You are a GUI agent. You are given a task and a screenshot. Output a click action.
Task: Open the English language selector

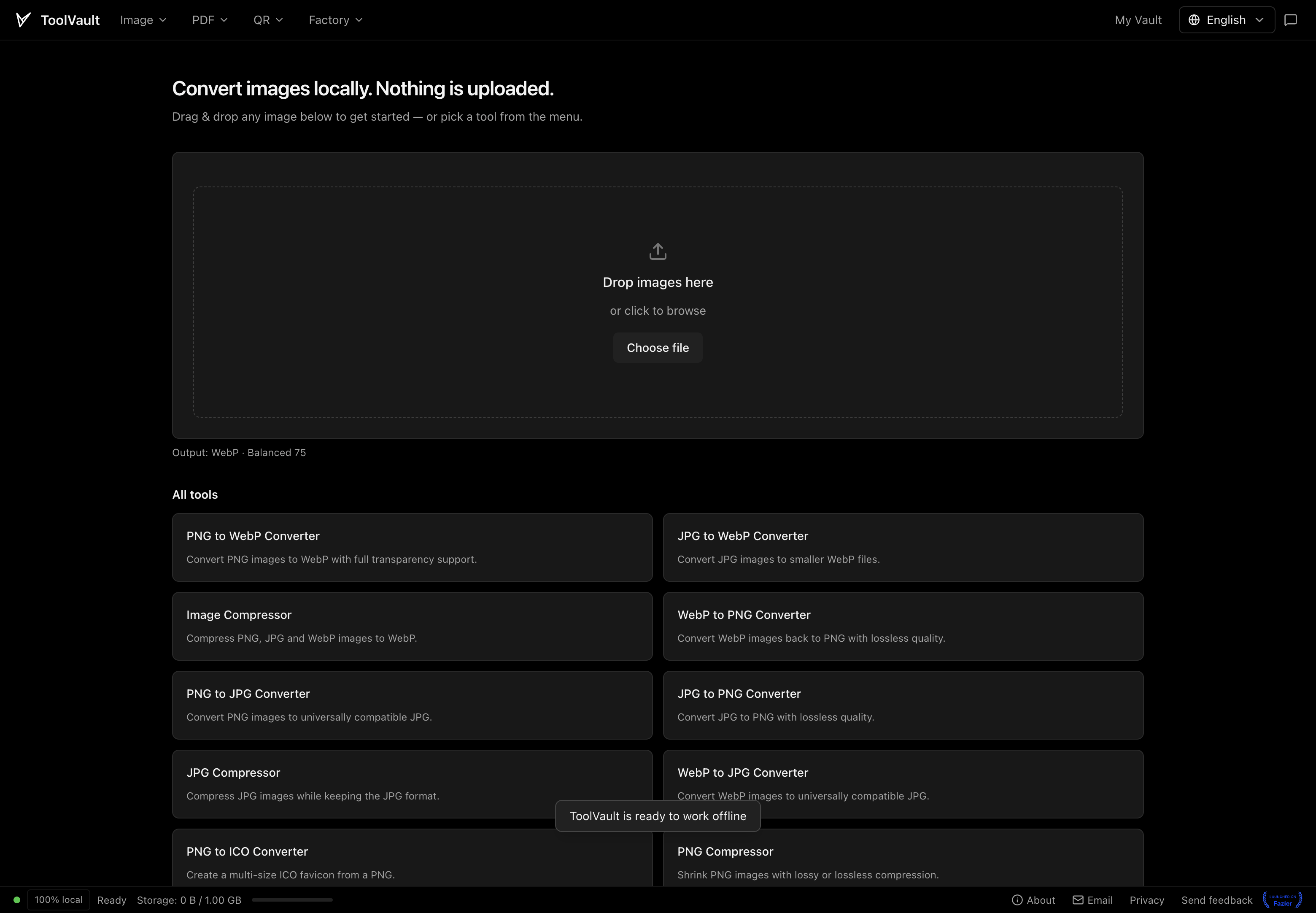pos(1227,20)
